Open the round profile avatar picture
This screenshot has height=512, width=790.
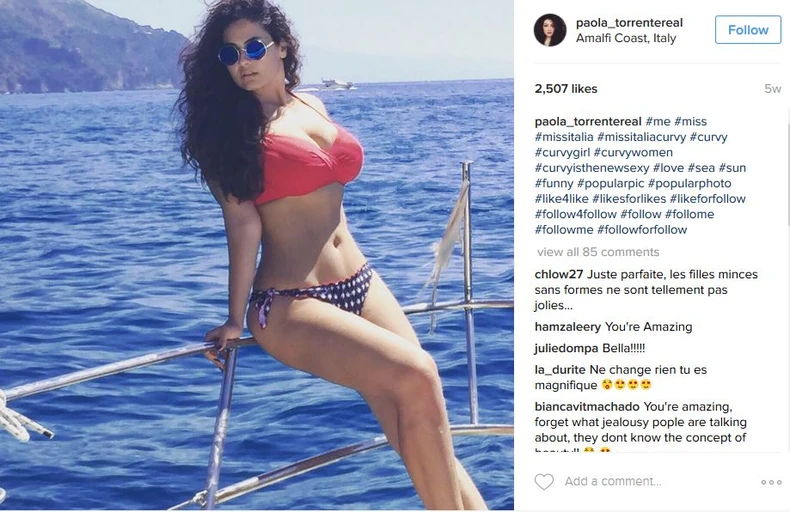[x=550, y=30]
